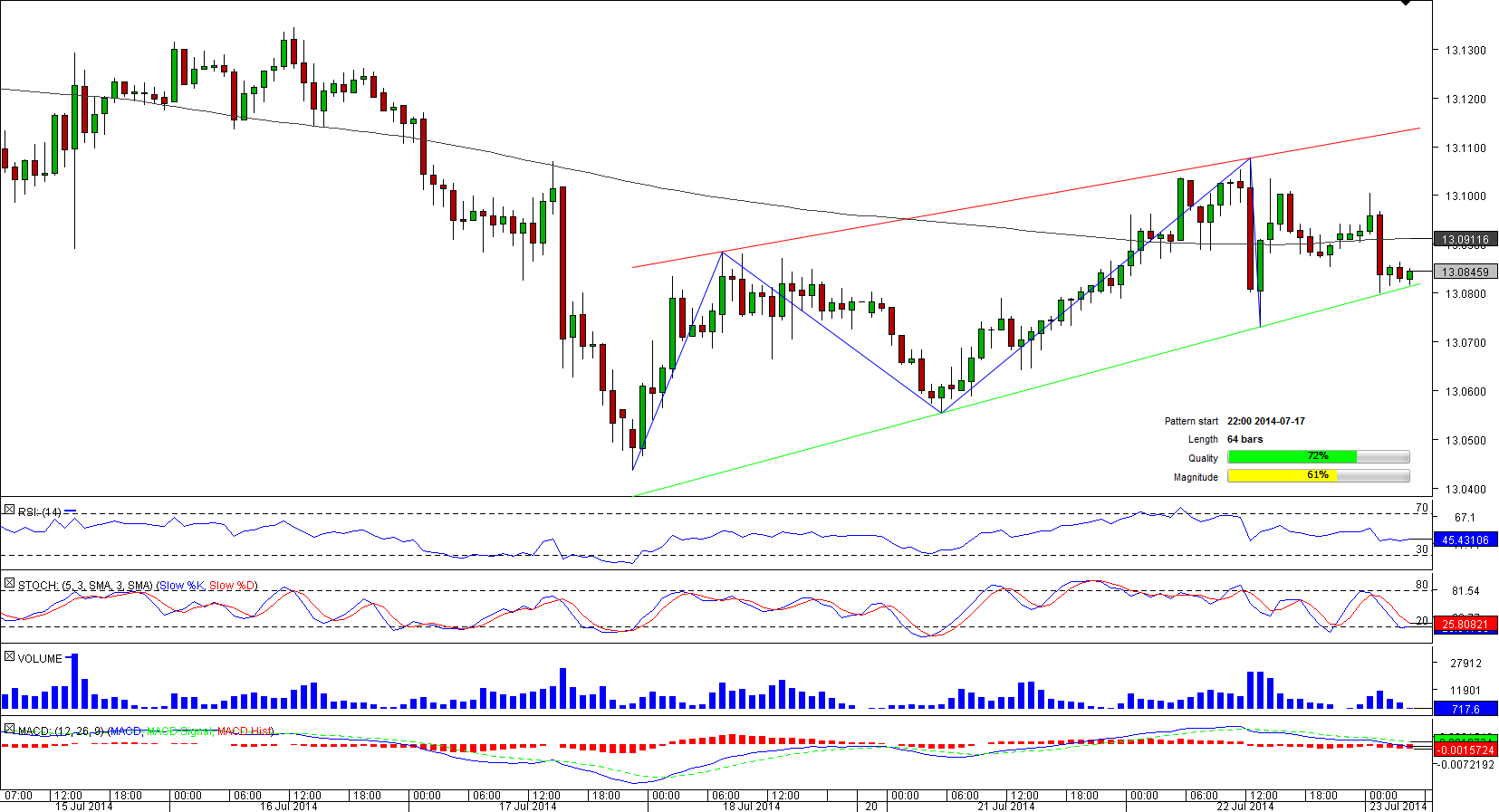Click the RSI (14) label
The height and width of the screenshot is (812, 1499).
pyautogui.click(x=40, y=512)
